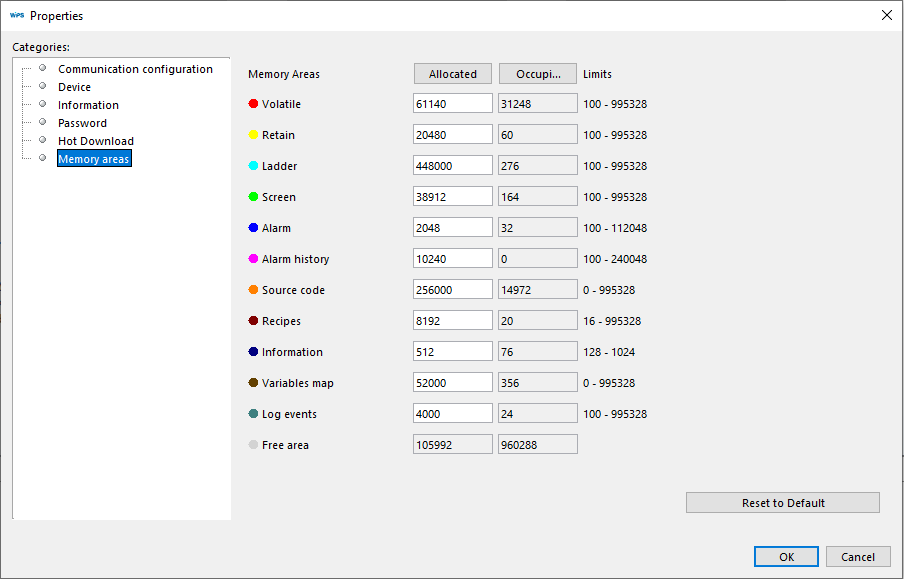Select the Device category

[x=73, y=86]
